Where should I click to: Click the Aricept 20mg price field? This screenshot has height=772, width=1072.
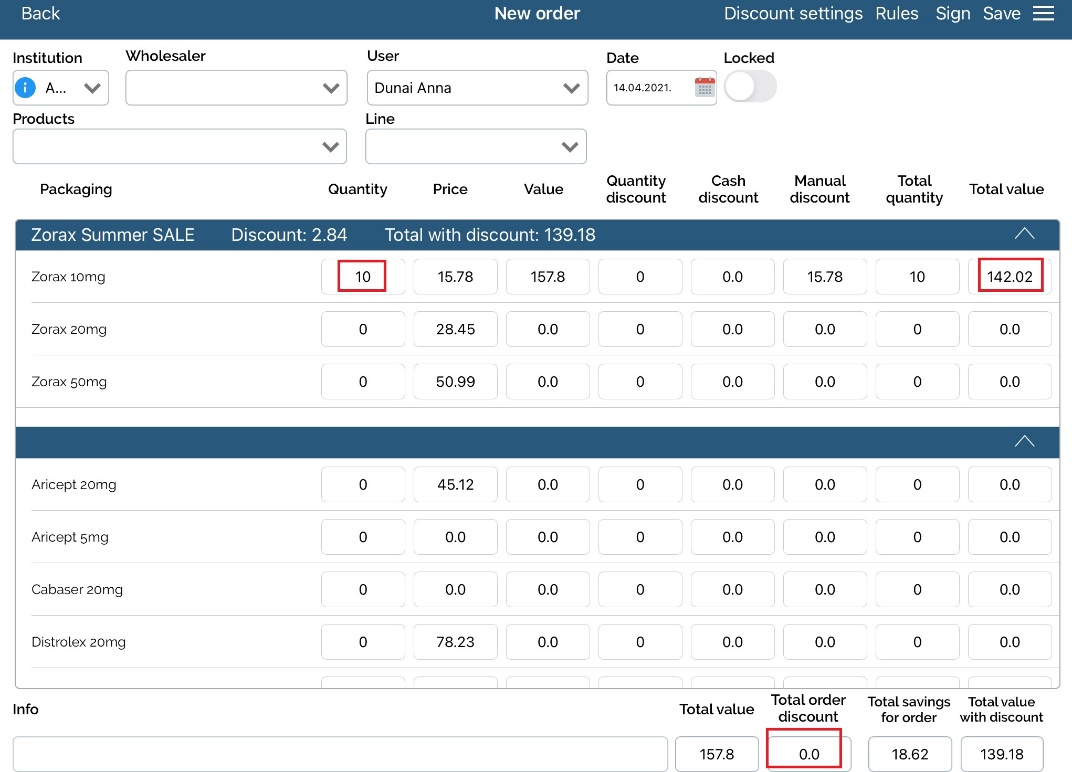455,485
